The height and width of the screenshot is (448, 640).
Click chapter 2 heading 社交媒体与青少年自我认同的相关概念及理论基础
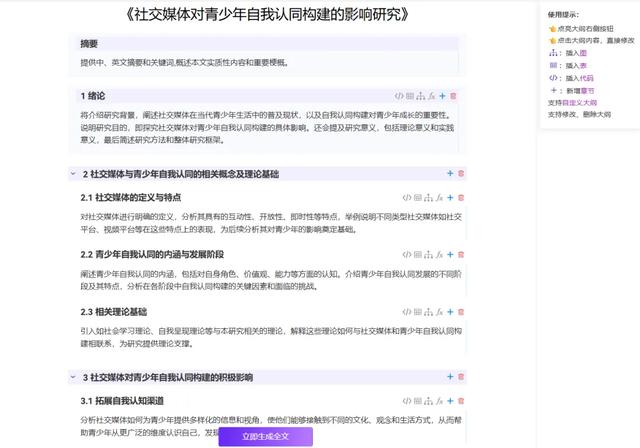[181, 174]
